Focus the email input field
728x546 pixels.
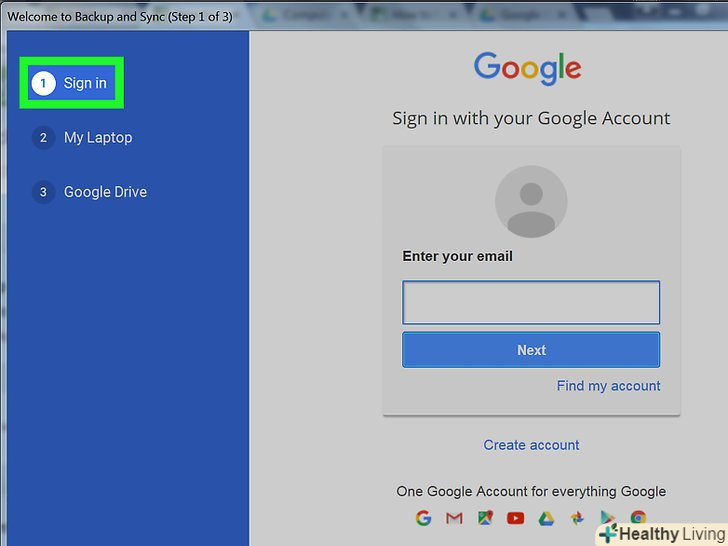(x=531, y=302)
